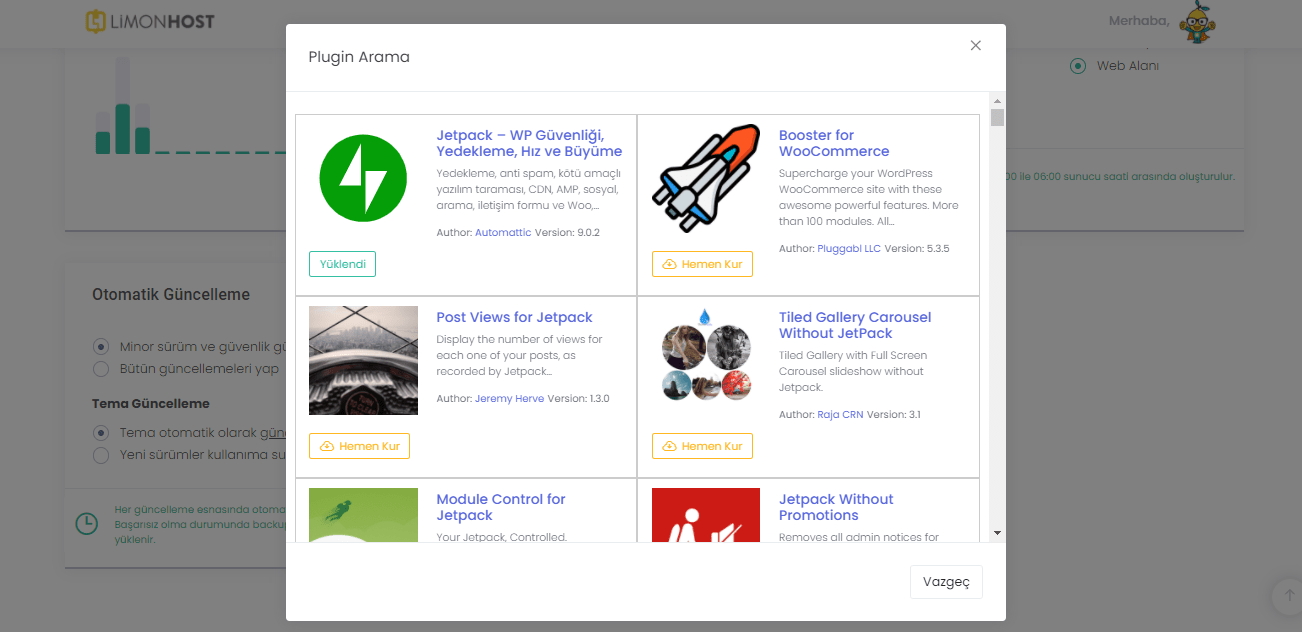
Task: Select Yeni sürümler kullanıma radio option
Action: 100,455
